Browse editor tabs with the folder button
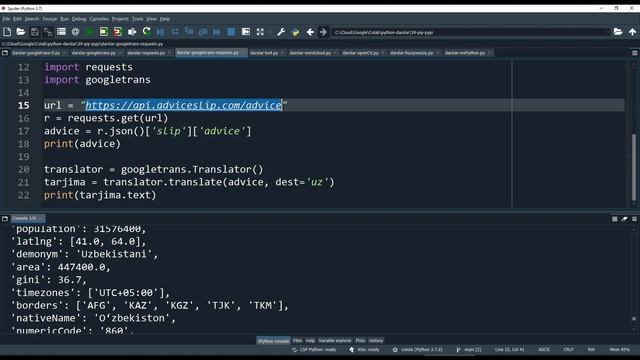 coord(5,53)
